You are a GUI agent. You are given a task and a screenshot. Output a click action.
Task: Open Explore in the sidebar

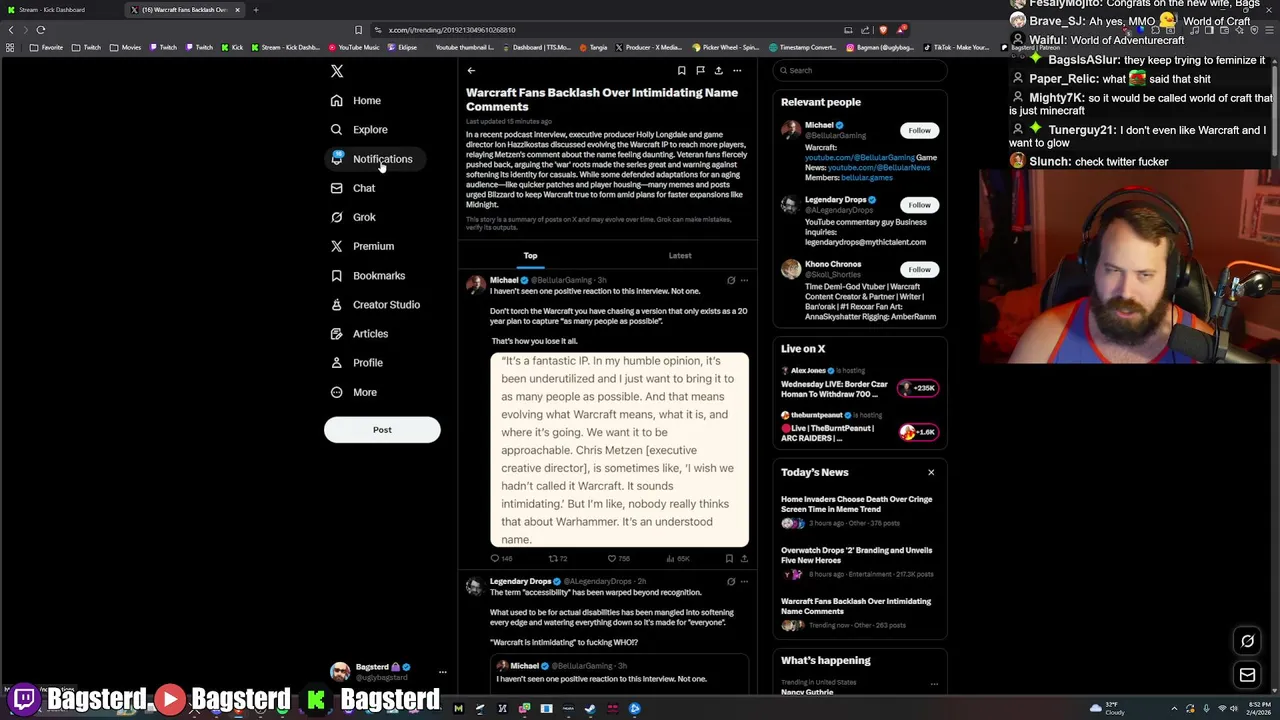360,129
